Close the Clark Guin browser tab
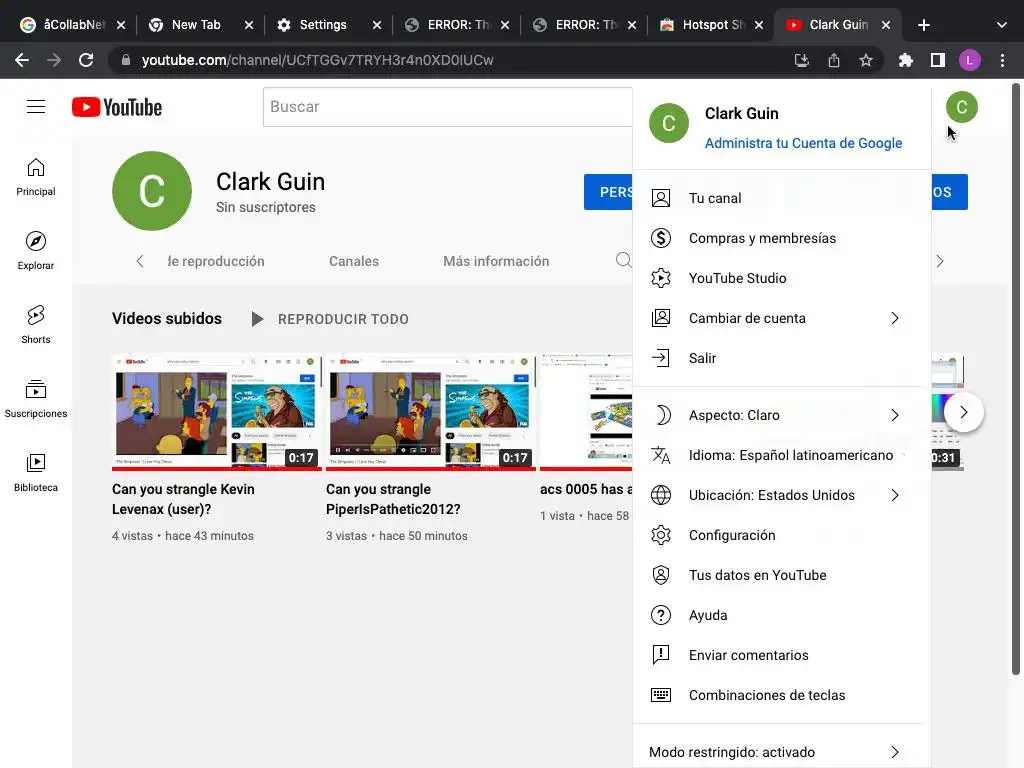 point(886,25)
